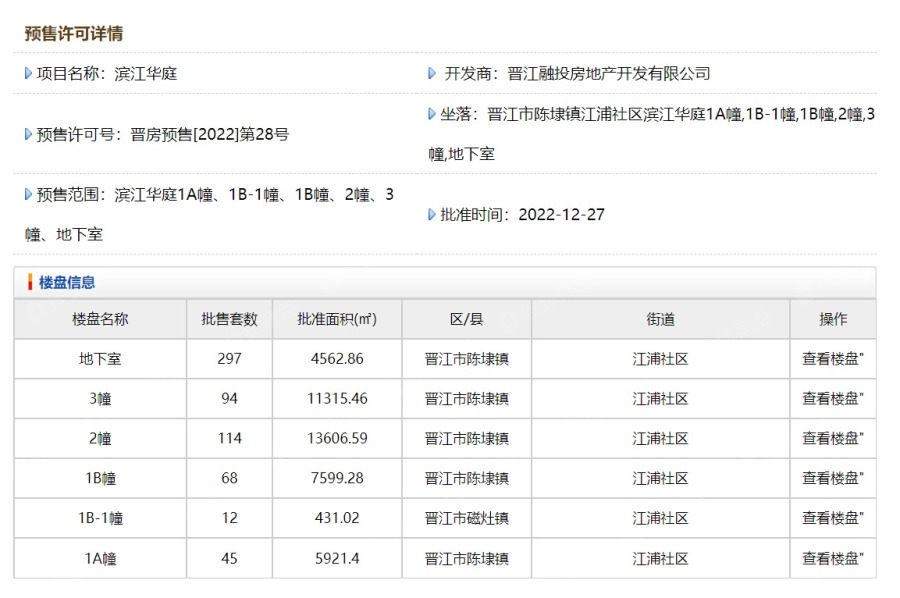This screenshot has height=598, width=900.
Task: Click 江浦社区 in the 1A幢 row
Action: click(x=661, y=558)
